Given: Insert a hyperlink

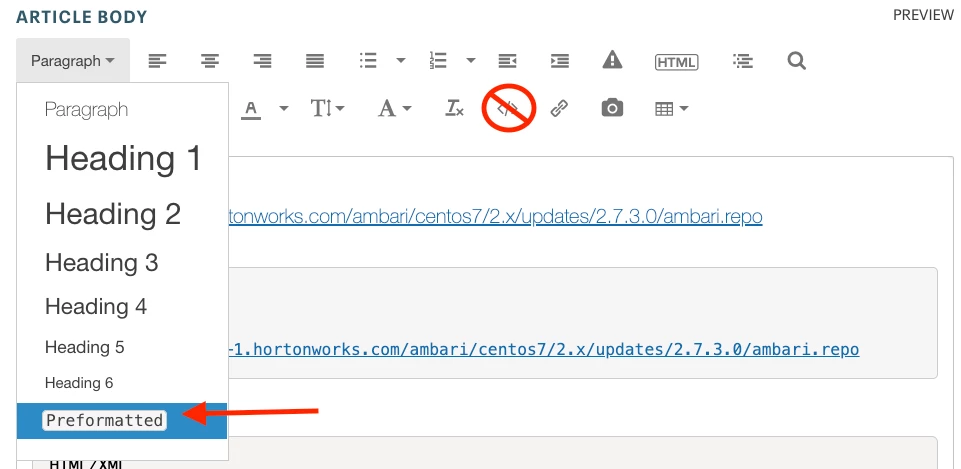Looking at the screenshot, I should pos(559,109).
